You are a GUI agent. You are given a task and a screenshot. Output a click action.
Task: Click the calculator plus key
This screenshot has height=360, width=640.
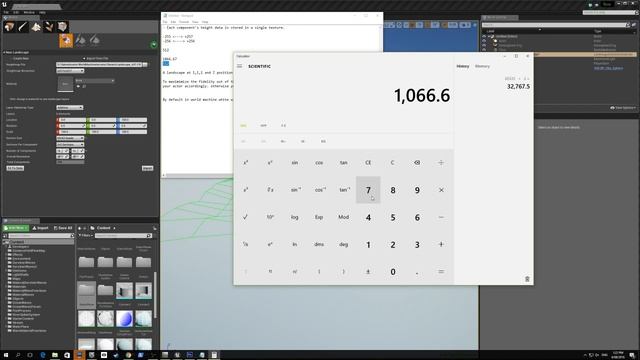click(441, 244)
